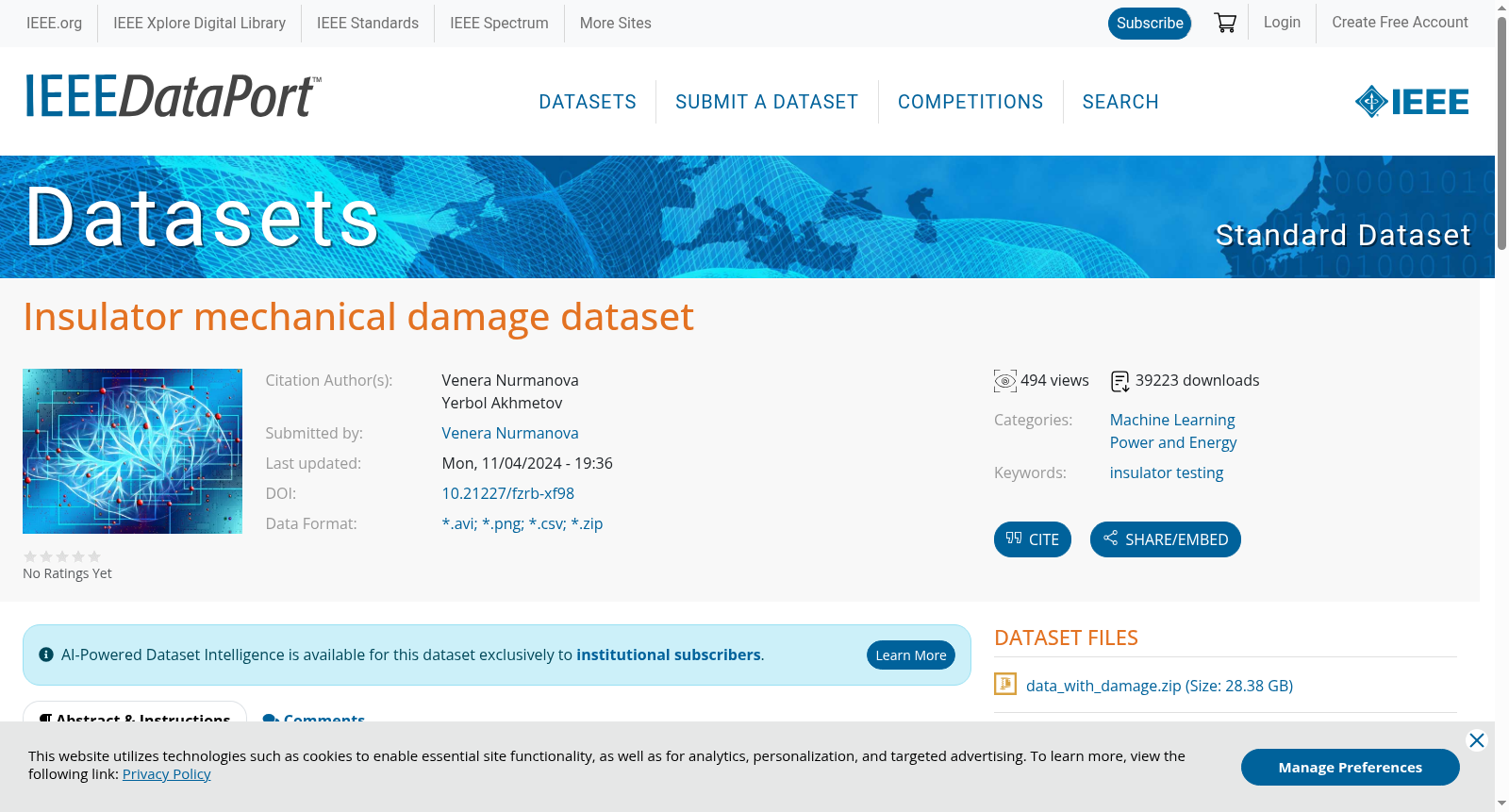
Task: Click 'Mon, 11/04/2024 - 19:36' date text
Action: pos(527,463)
